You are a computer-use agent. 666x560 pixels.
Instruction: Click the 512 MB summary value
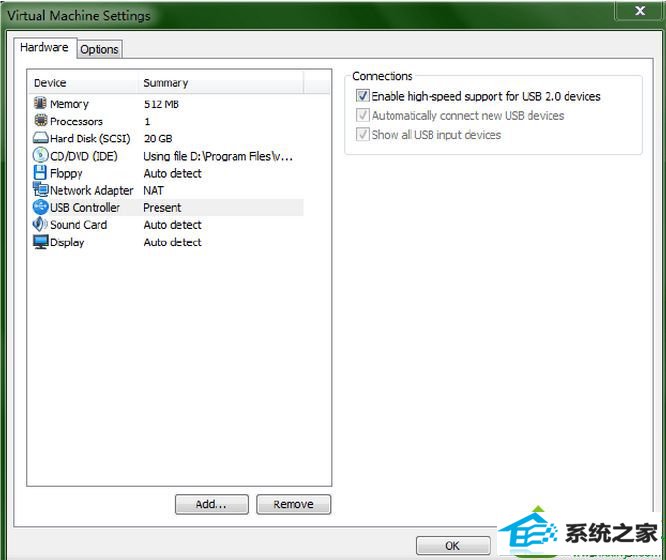point(161,104)
